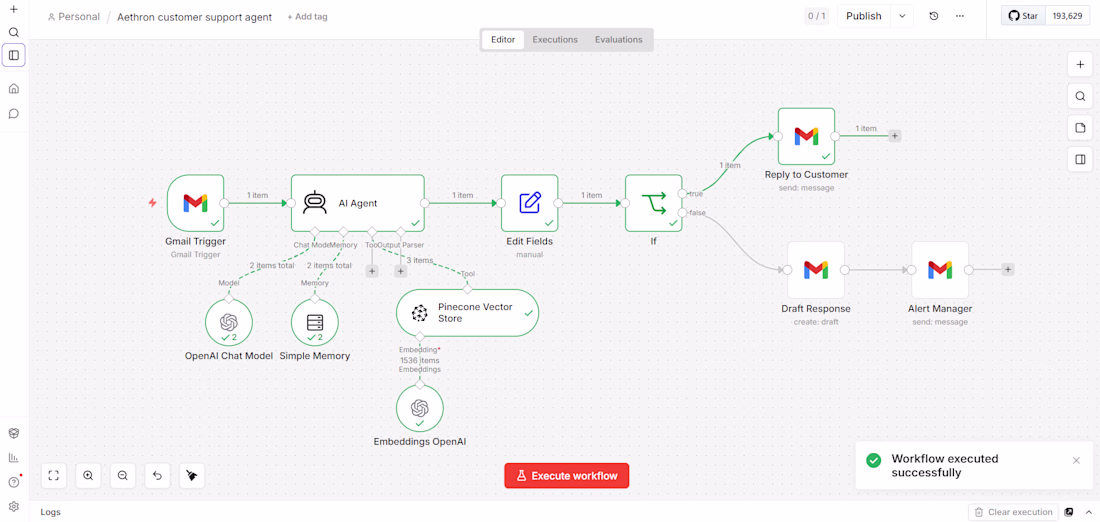Select the If node
The height and width of the screenshot is (522, 1100).
[654, 203]
